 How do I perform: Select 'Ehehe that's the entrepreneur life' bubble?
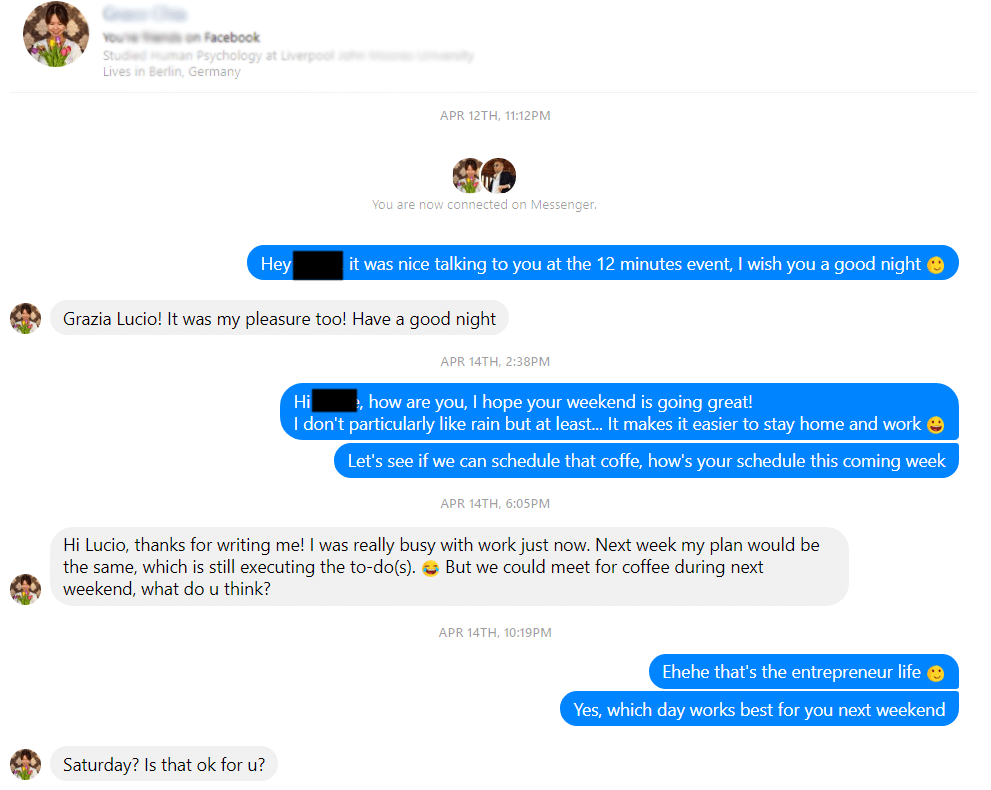point(803,672)
